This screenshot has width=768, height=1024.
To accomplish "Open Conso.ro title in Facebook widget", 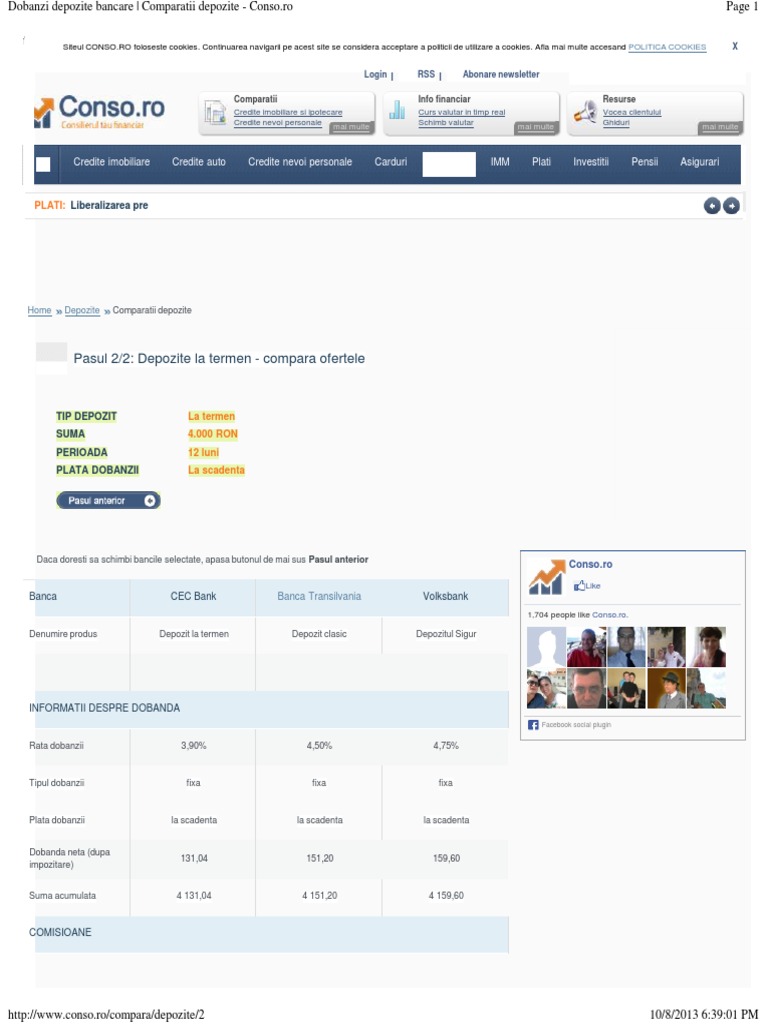I will click(590, 564).
